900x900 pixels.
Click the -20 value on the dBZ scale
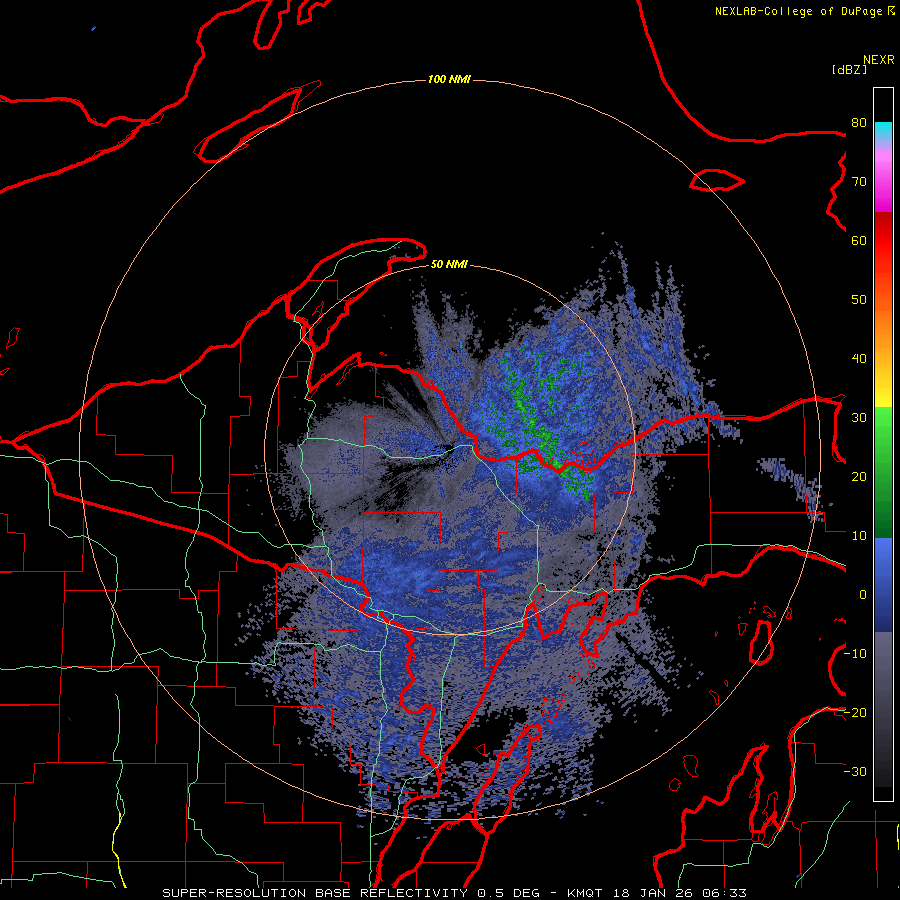coord(855,713)
